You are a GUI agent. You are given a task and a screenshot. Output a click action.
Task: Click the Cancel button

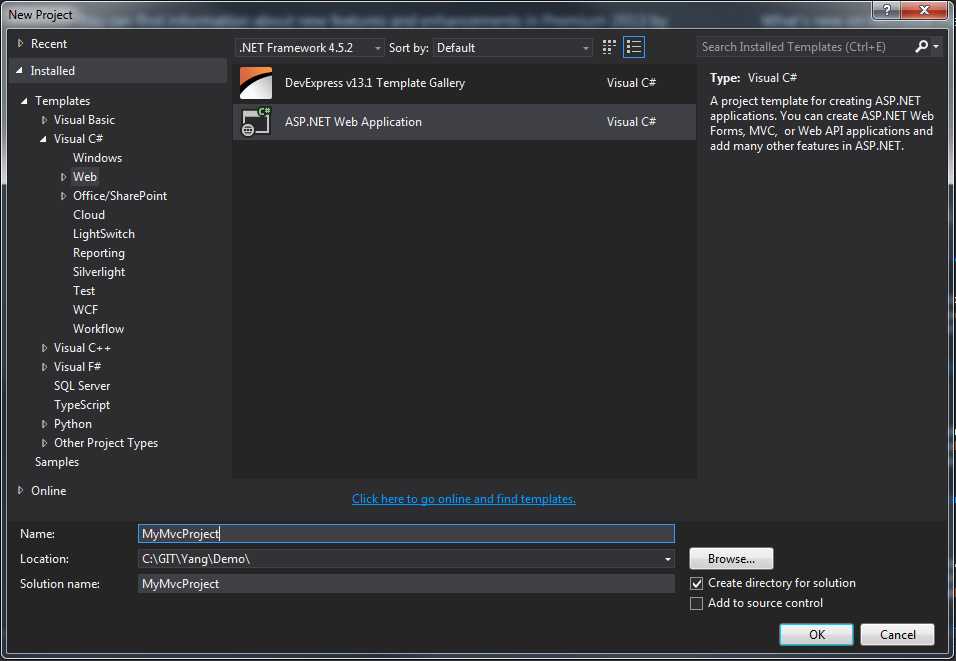pos(897,635)
